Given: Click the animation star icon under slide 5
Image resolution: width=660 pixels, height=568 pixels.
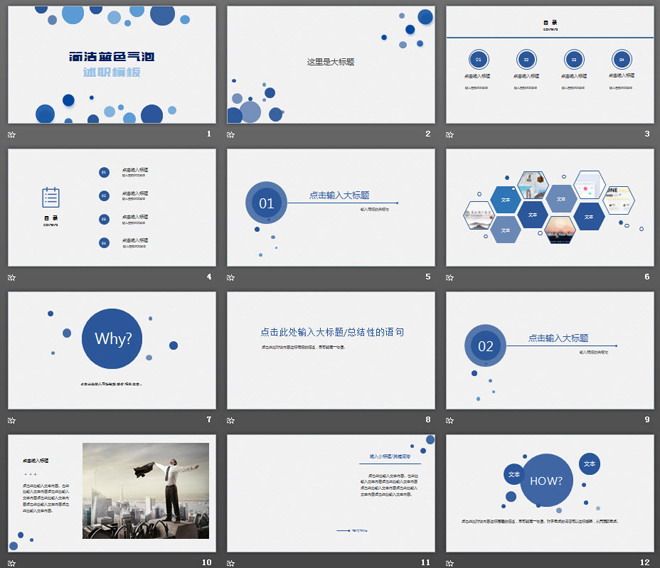Looking at the screenshot, I should coord(231,277).
